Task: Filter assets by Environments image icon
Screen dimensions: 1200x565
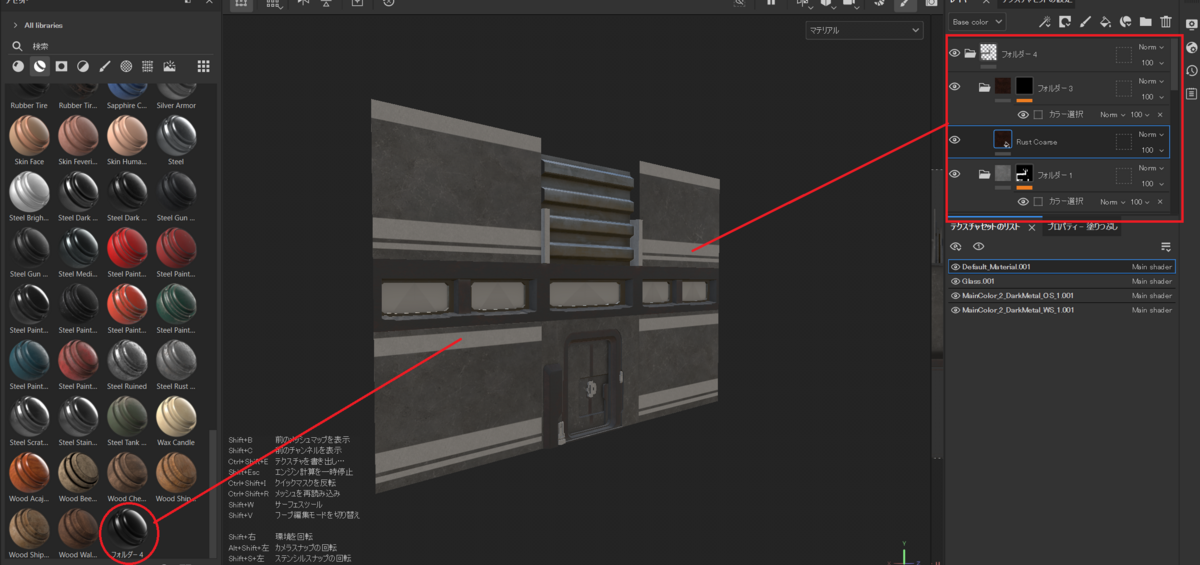Action: (170, 66)
